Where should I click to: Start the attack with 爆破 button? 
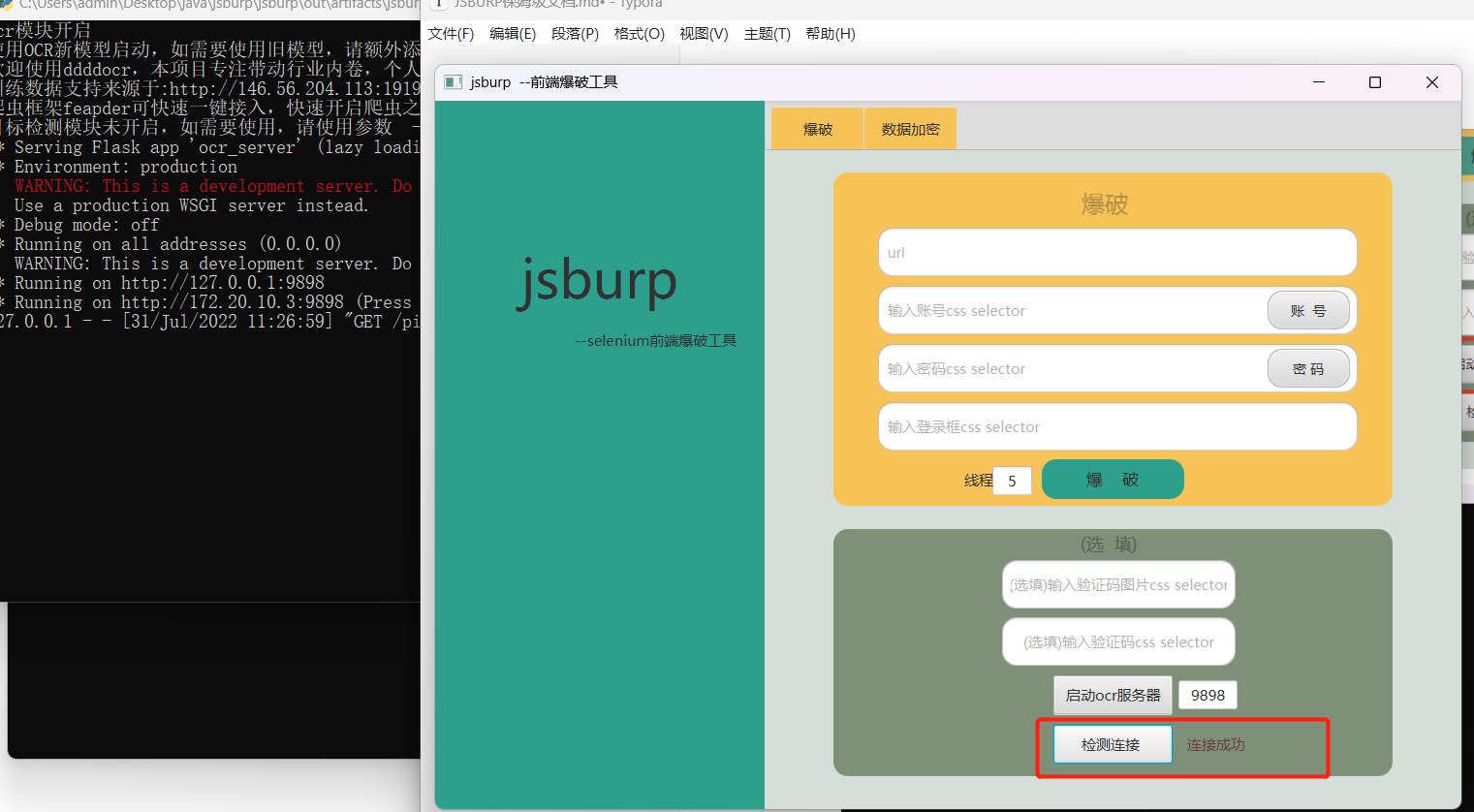pos(1113,480)
